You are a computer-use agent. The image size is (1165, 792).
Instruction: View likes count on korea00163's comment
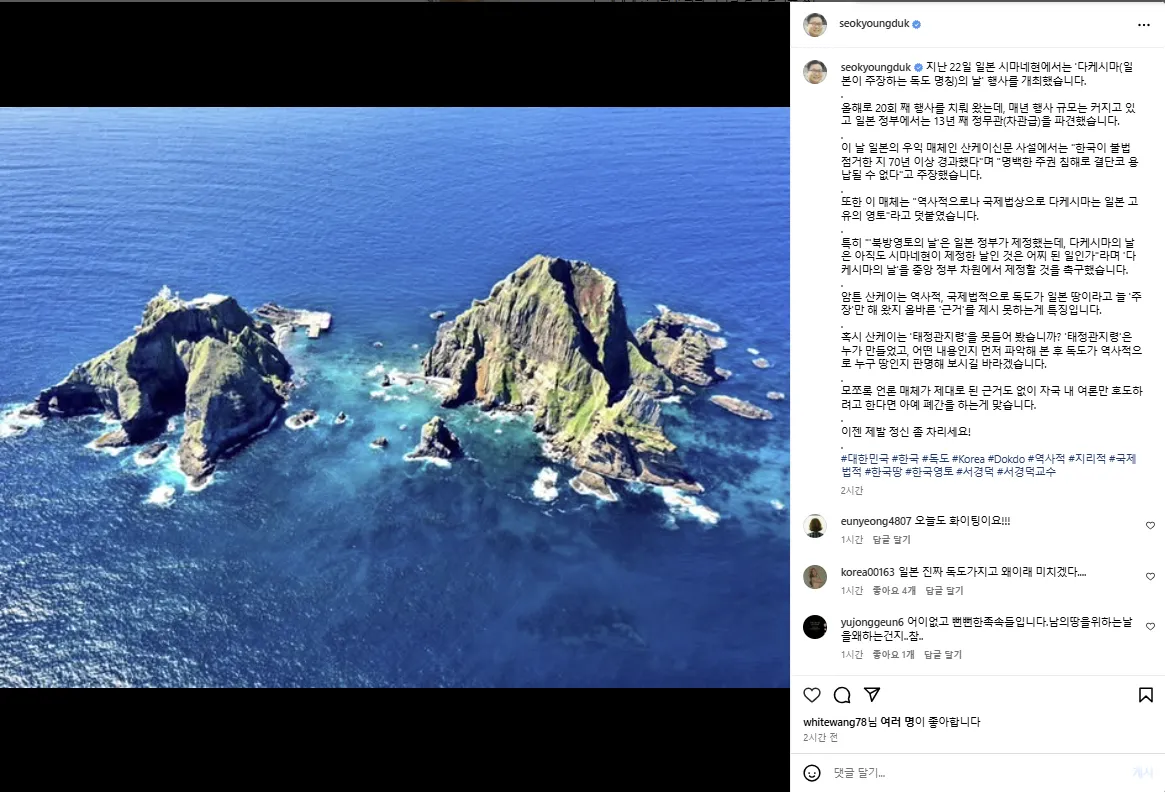tap(894, 590)
